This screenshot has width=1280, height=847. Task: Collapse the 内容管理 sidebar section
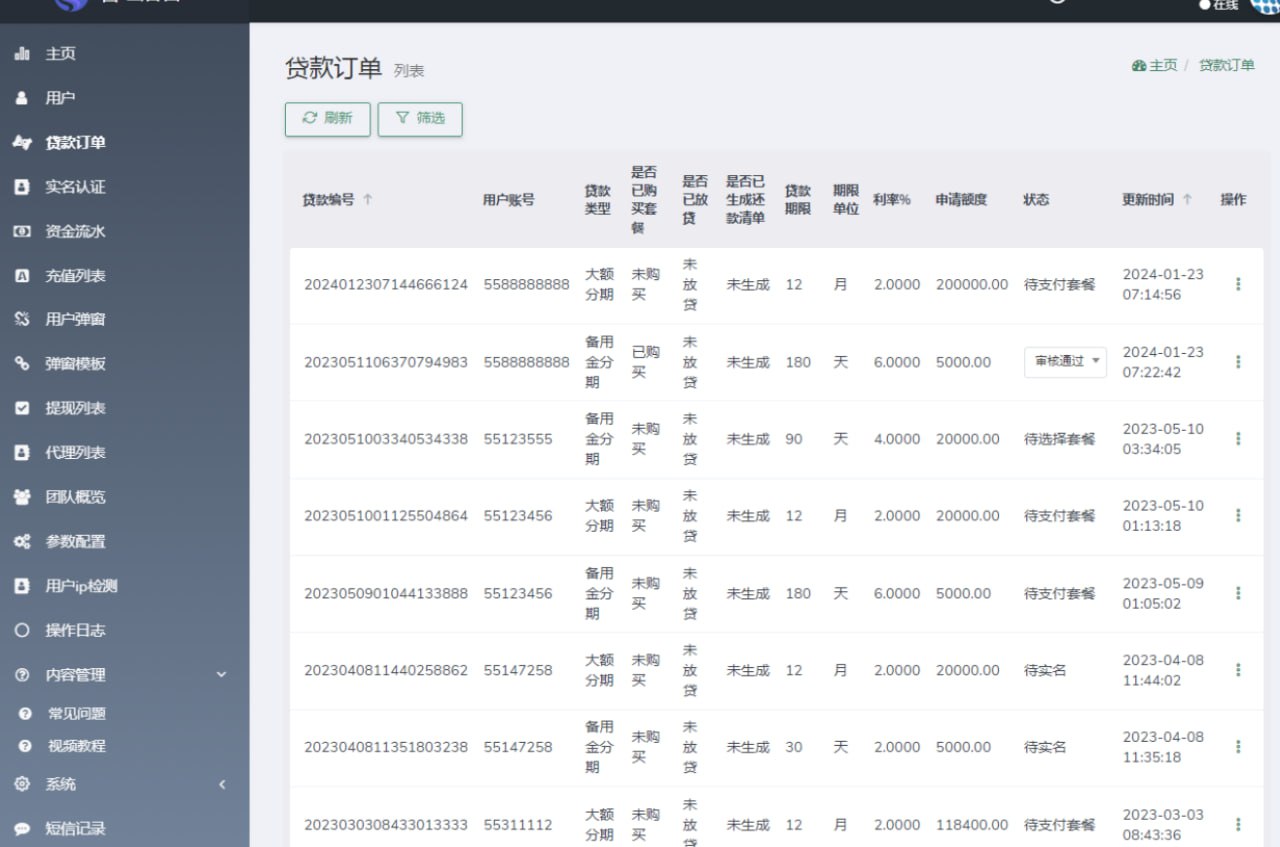click(222, 675)
